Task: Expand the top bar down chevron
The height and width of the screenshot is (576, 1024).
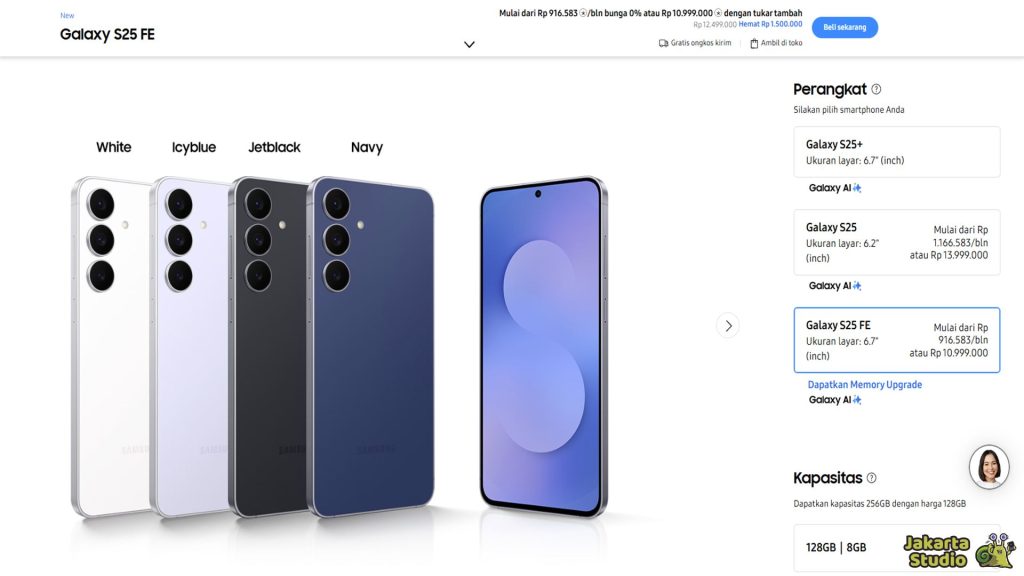Action: click(469, 44)
